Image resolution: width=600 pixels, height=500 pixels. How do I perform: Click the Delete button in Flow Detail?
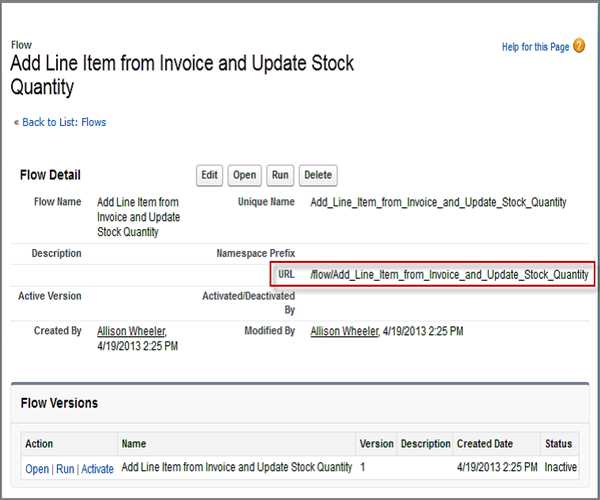tap(317, 175)
